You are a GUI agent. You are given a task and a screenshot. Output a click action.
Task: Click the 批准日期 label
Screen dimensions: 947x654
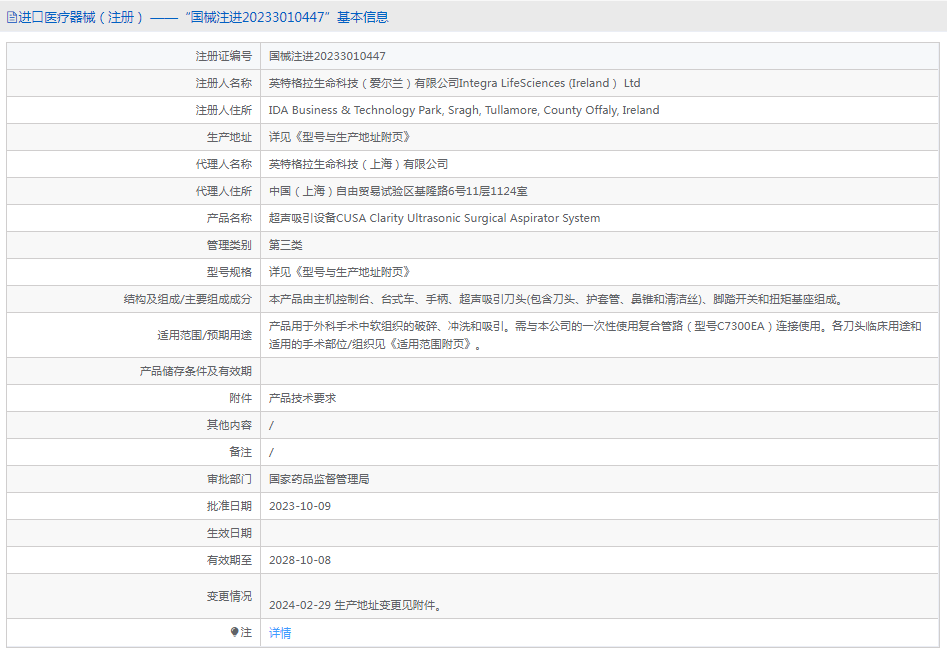pos(229,506)
